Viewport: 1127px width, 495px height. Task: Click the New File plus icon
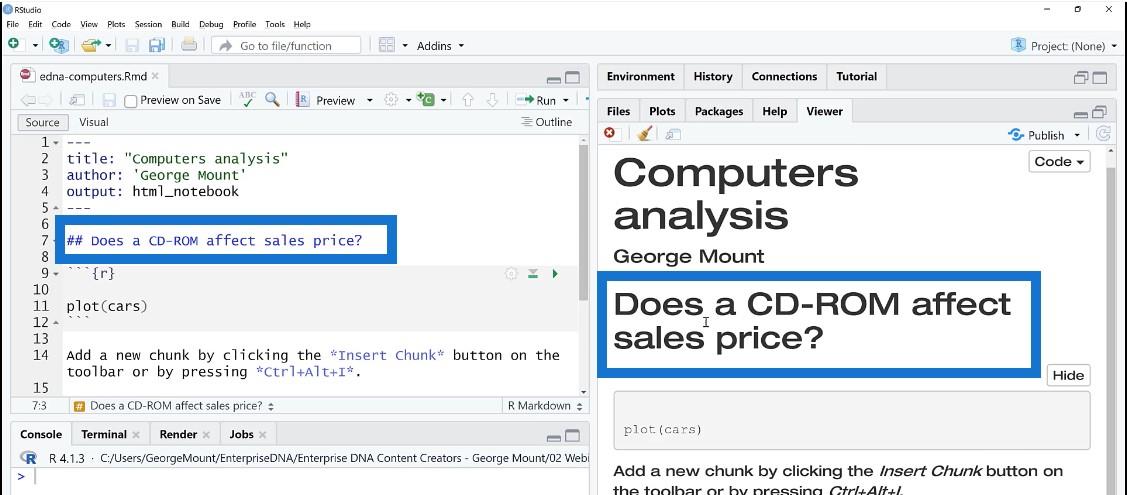pos(14,45)
